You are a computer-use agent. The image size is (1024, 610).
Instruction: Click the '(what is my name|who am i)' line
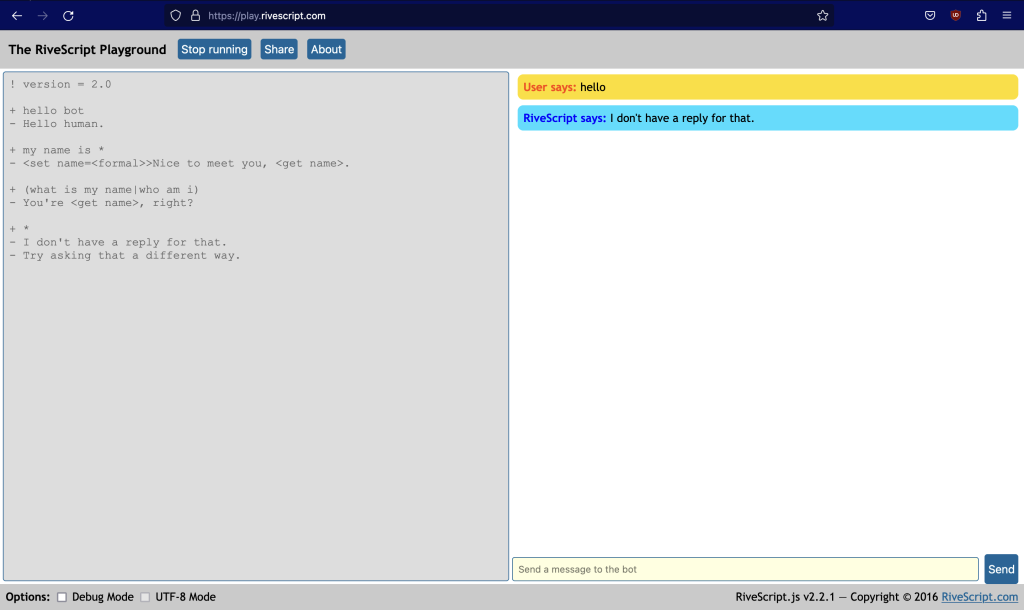point(104,189)
